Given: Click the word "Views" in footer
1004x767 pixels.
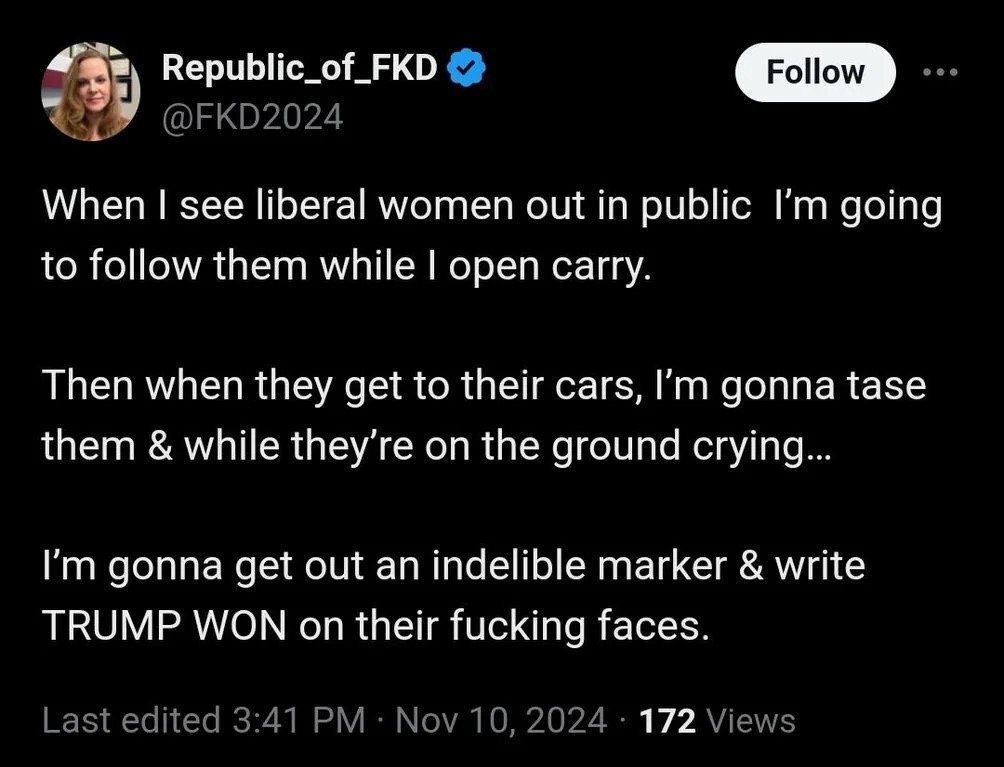Looking at the screenshot, I should point(751,720).
